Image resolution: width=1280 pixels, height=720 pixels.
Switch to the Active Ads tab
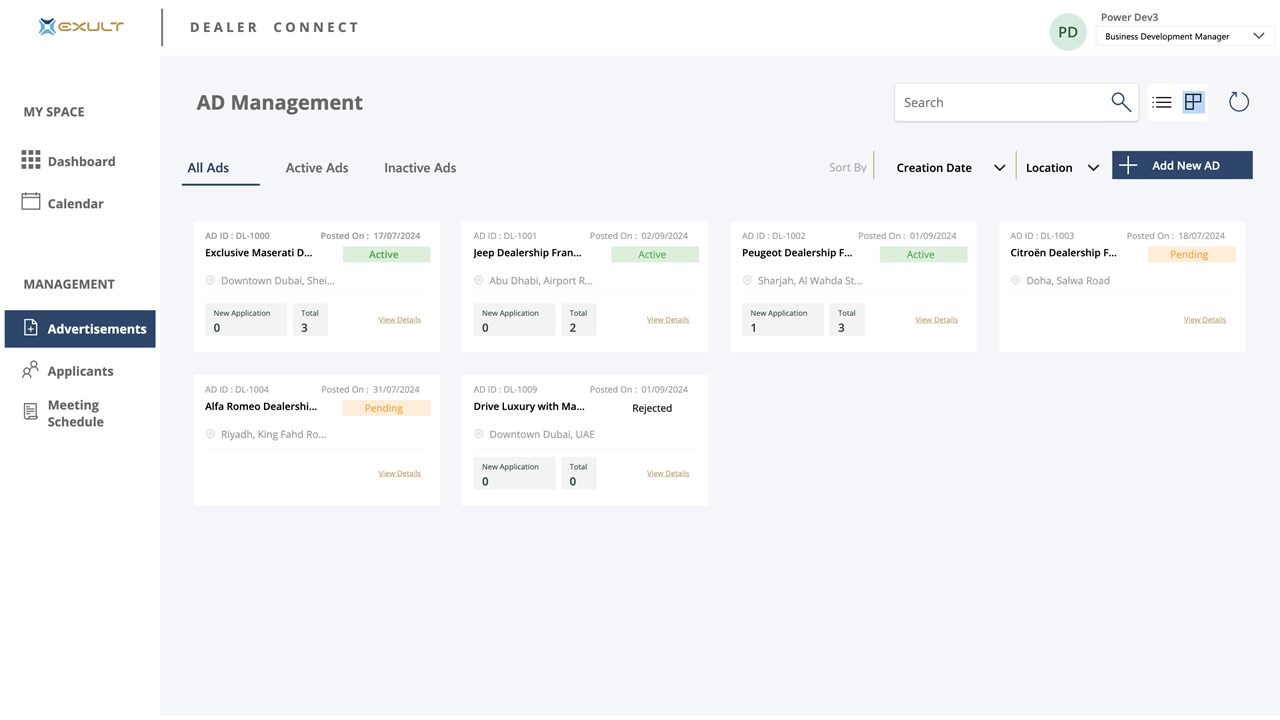tap(317, 168)
